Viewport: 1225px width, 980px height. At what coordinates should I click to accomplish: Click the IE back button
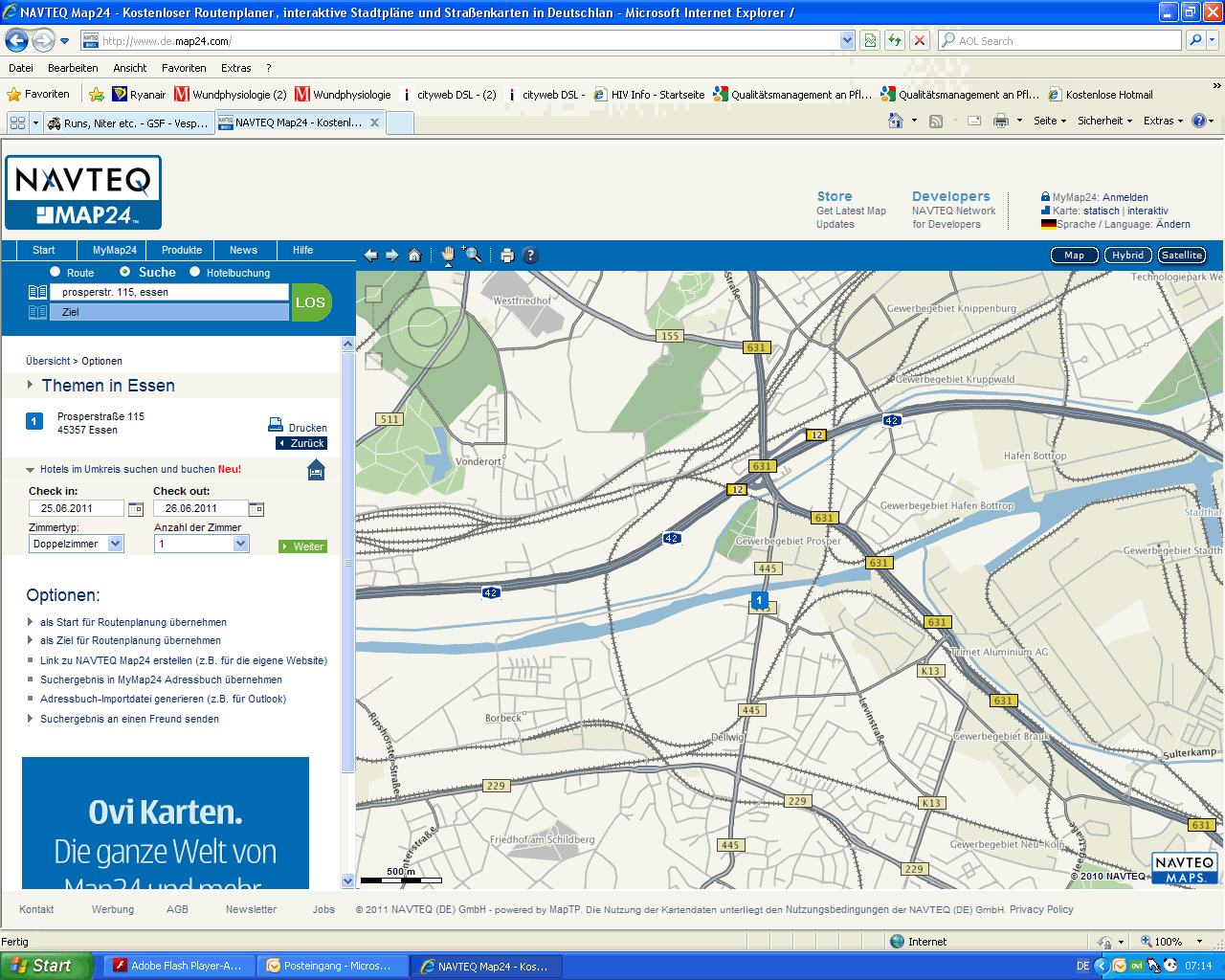(16, 40)
